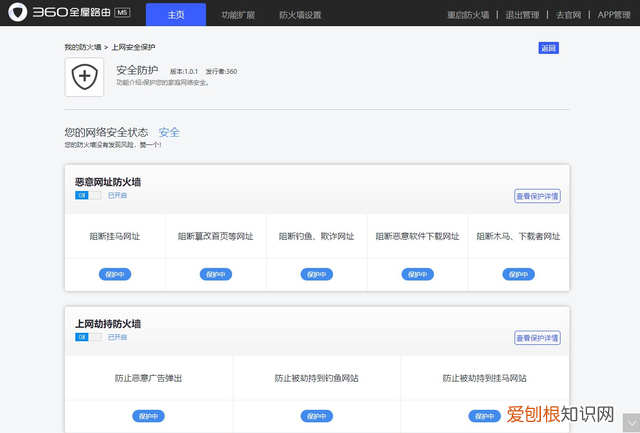Click the 阻断木马、下载者网址 label
This screenshot has width=640, height=433.
coord(518,236)
